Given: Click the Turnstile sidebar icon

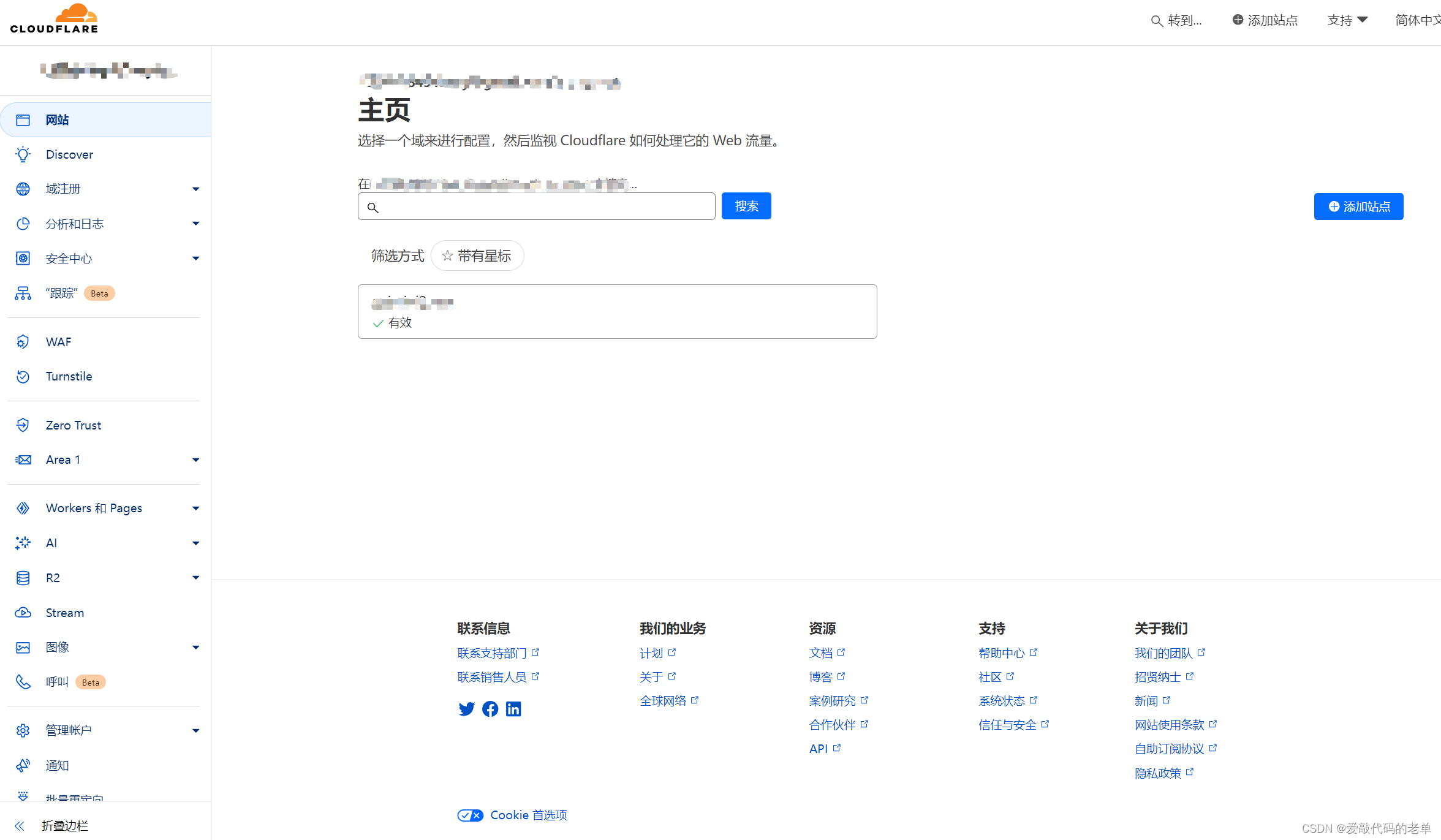Looking at the screenshot, I should point(23,376).
